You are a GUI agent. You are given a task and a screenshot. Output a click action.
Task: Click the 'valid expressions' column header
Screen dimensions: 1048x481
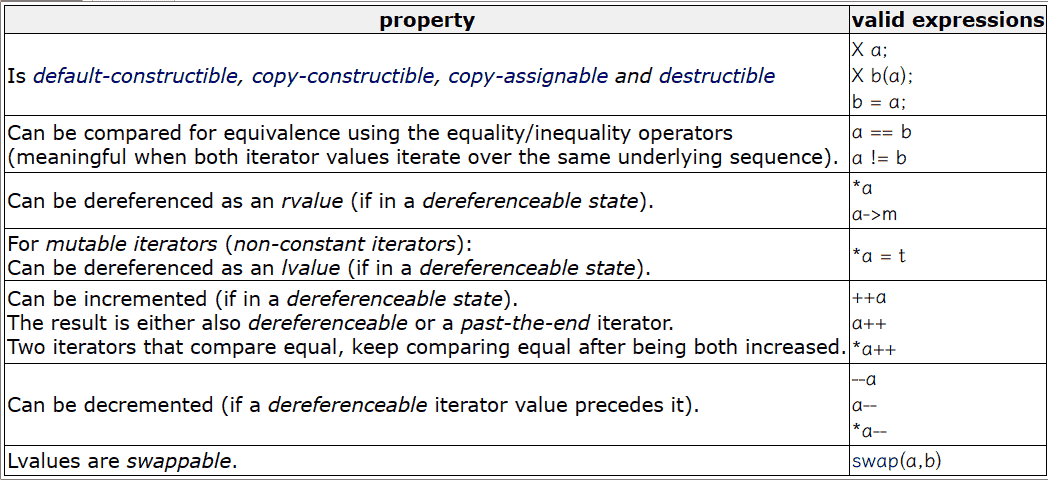[949, 20]
